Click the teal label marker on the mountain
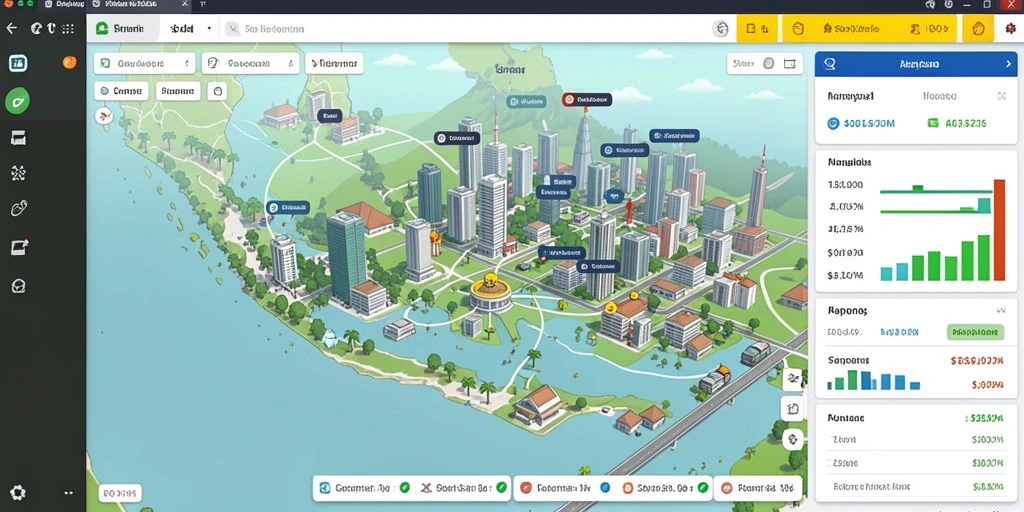This screenshot has width=1024, height=512. [x=526, y=101]
